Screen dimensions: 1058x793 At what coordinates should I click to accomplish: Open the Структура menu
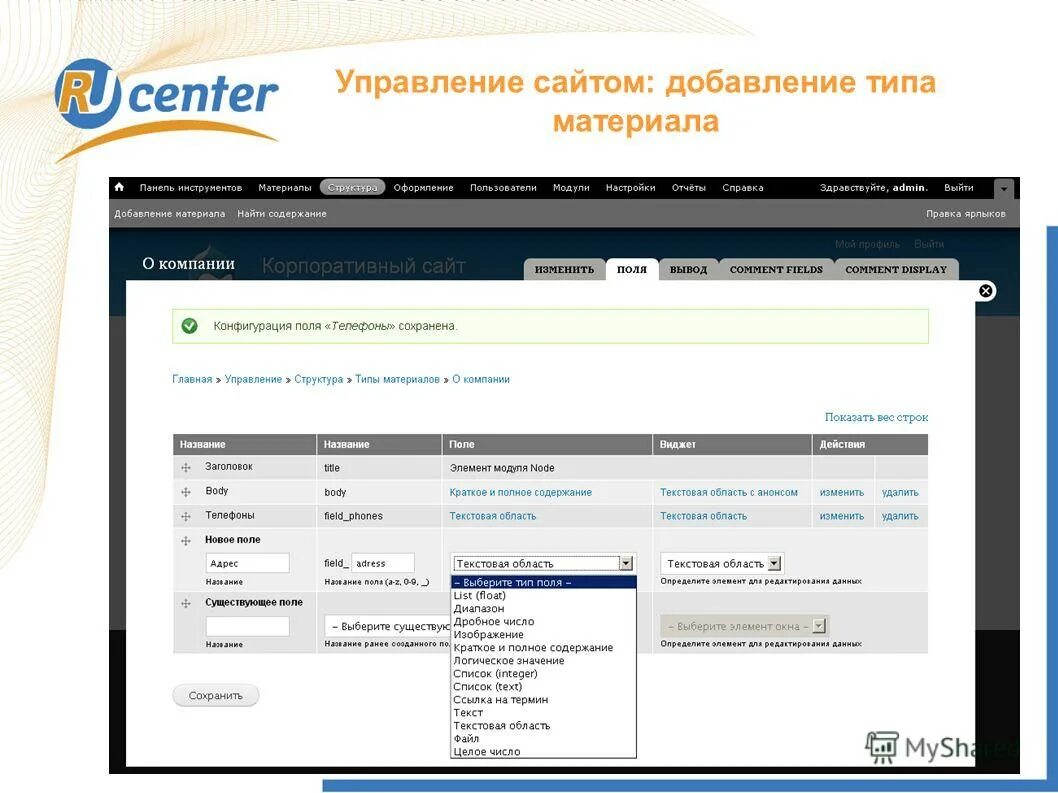(351, 187)
